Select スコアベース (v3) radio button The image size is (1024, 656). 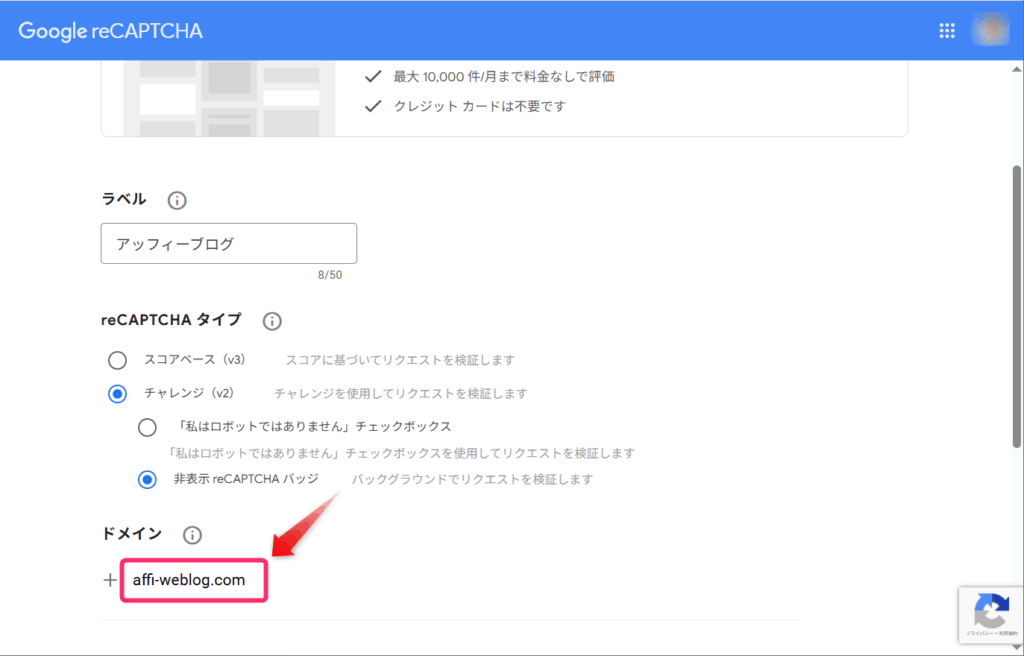point(118,360)
